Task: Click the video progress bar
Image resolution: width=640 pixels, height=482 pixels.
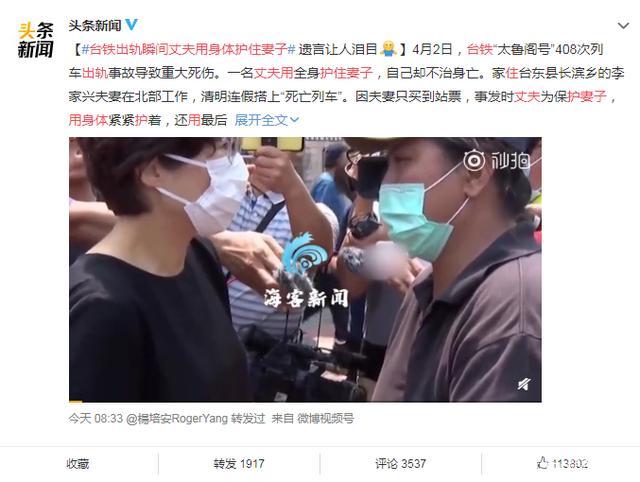Action: click(x=305, y=401)
